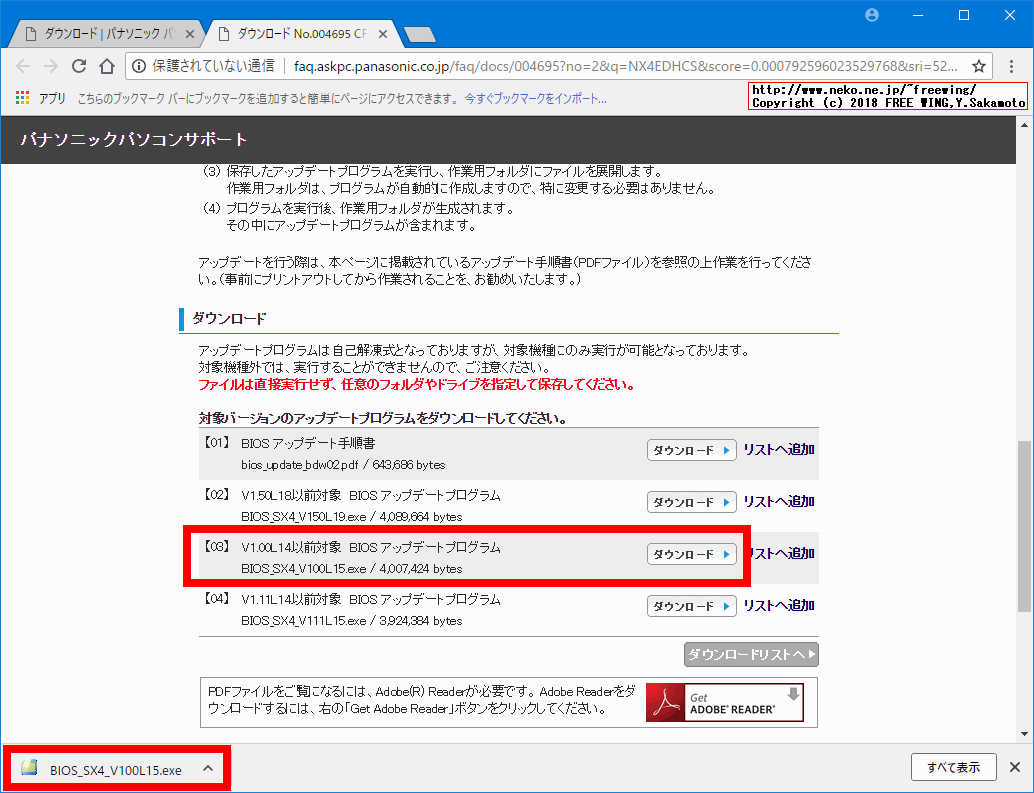The image size is (1034, 793).
Task: Click the forward navigation arrow
Action: [51, 64]
